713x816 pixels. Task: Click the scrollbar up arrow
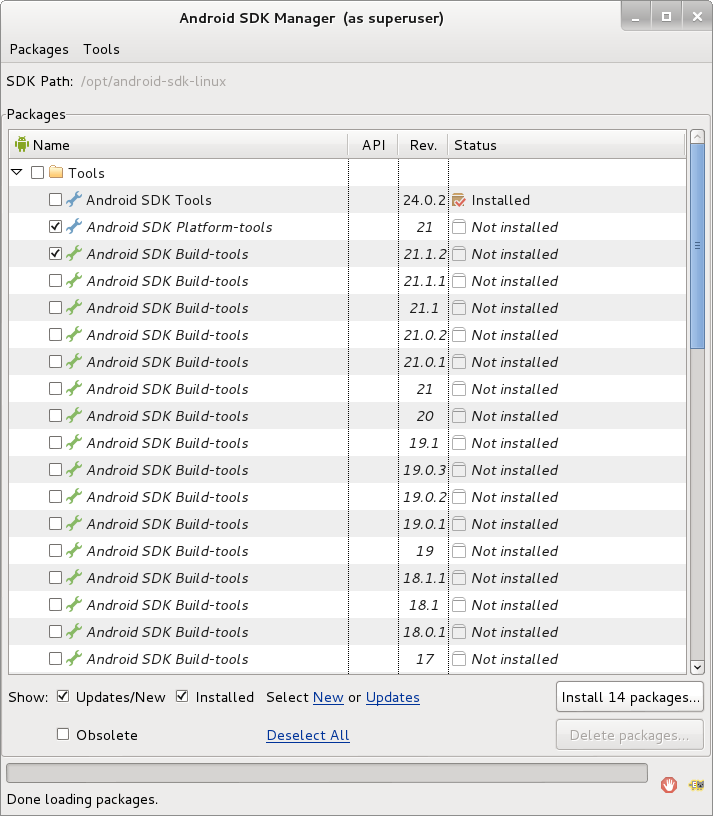[697, 137]
